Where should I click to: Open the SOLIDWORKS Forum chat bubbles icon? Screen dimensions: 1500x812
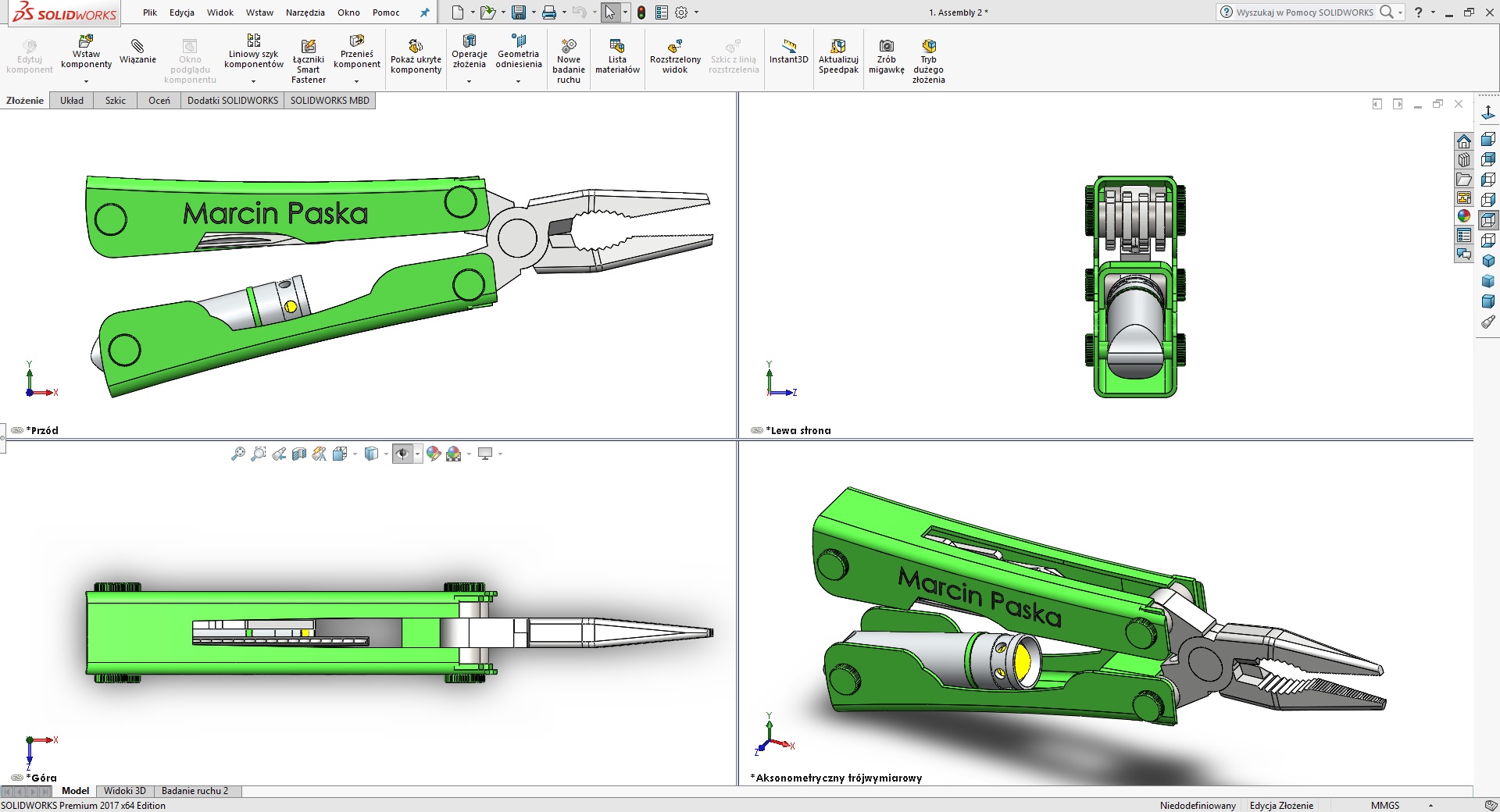click(1464, 254)
